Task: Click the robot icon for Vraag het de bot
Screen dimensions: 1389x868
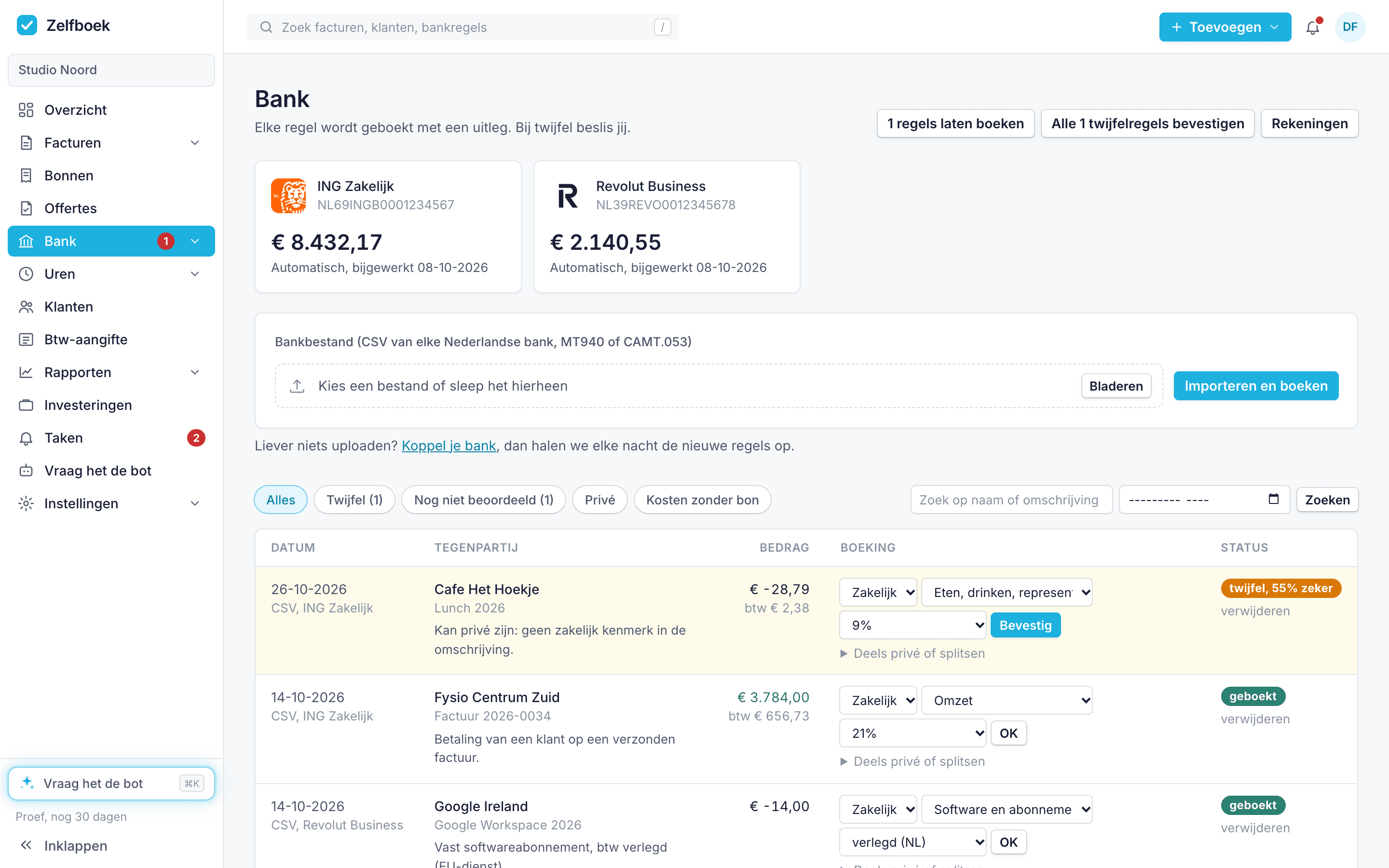Action: (26, 471)
